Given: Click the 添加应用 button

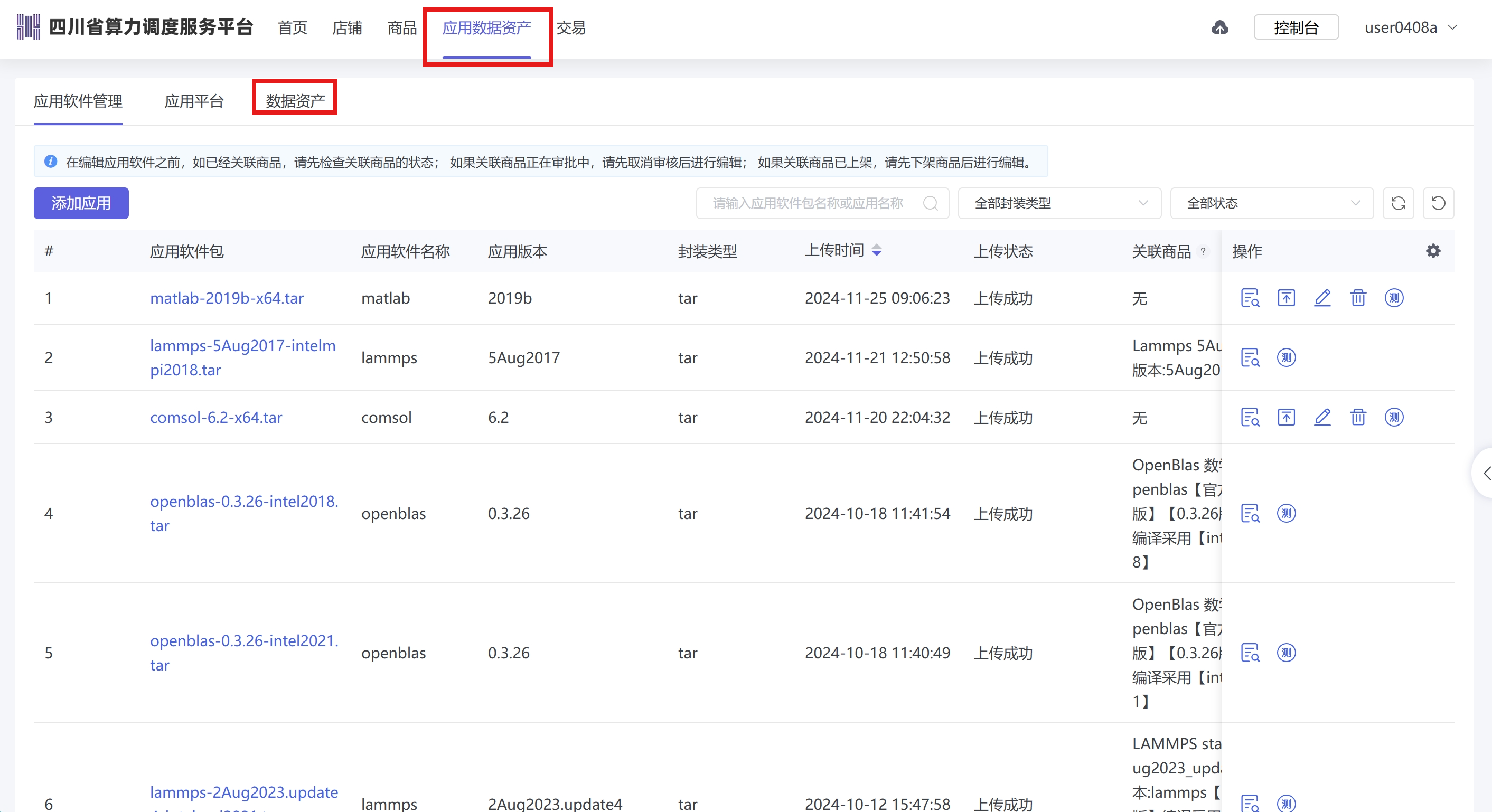Looking at the screenshot, I should (x=81, y=203).
